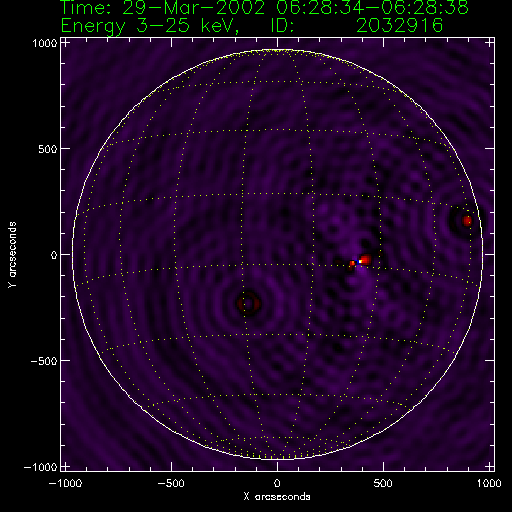This screenshot has width=512, height=512.
Task: Click the north pole of the solar grid
Action: (x=277, y=50)
